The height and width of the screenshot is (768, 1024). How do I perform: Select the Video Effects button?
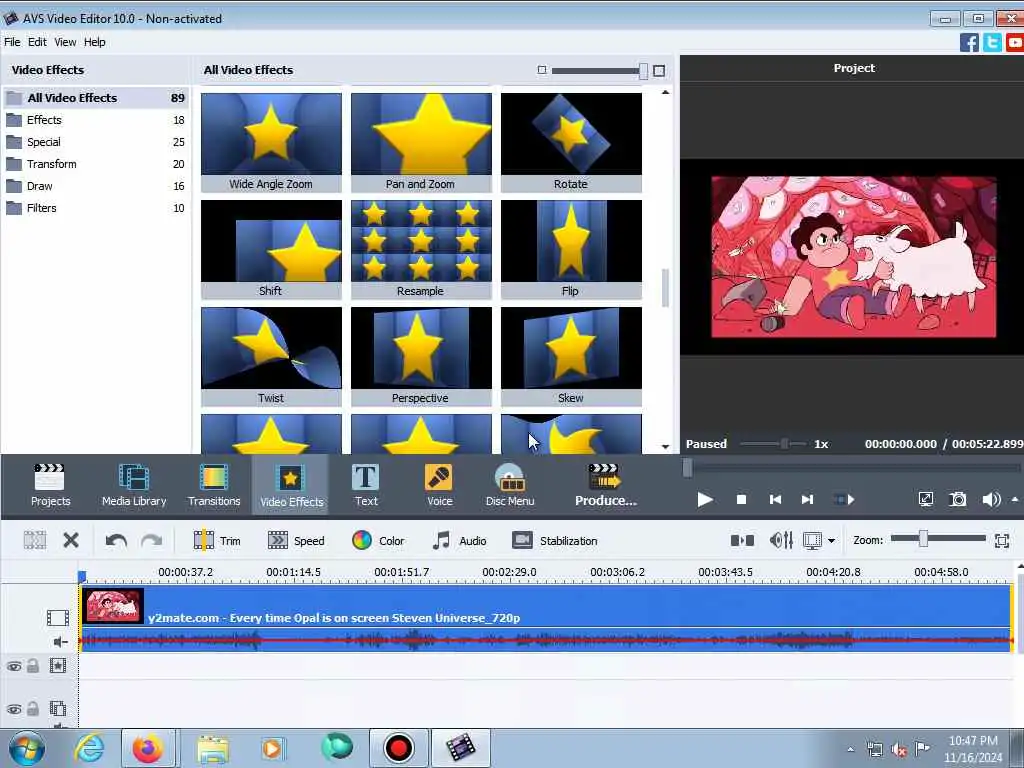click(291, 485)
